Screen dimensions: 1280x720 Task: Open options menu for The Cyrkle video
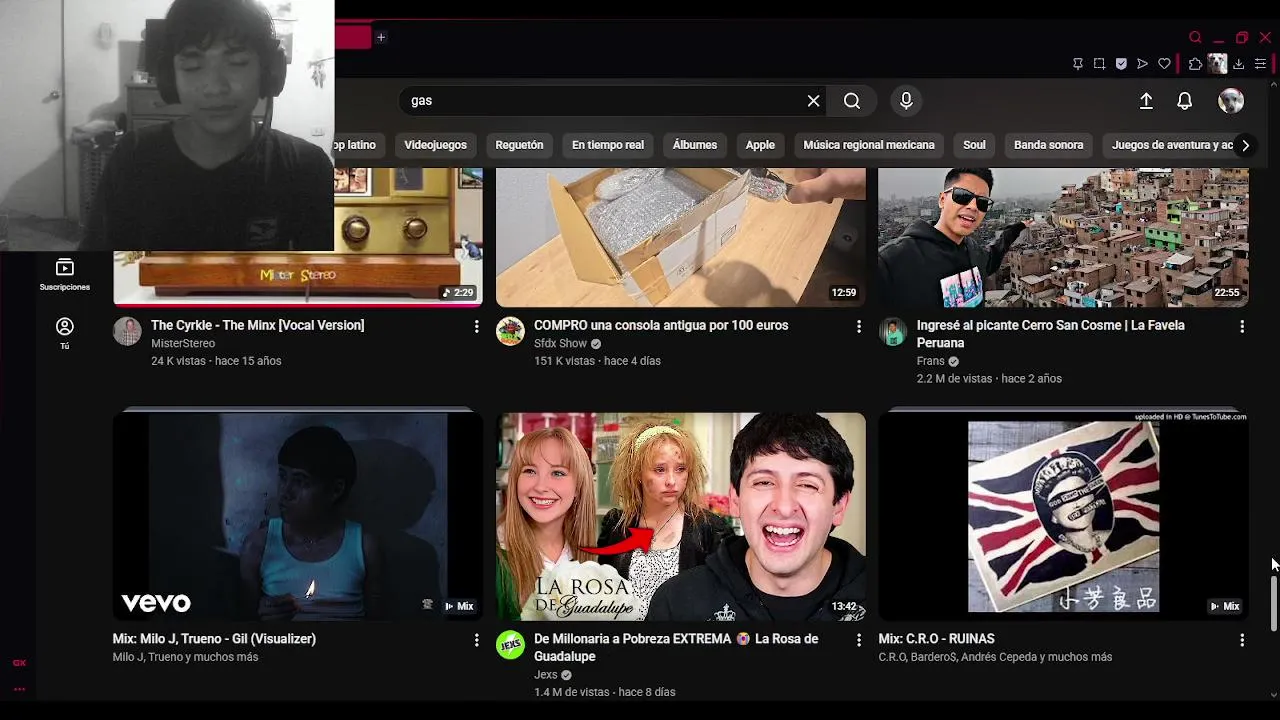coord(476,327)
